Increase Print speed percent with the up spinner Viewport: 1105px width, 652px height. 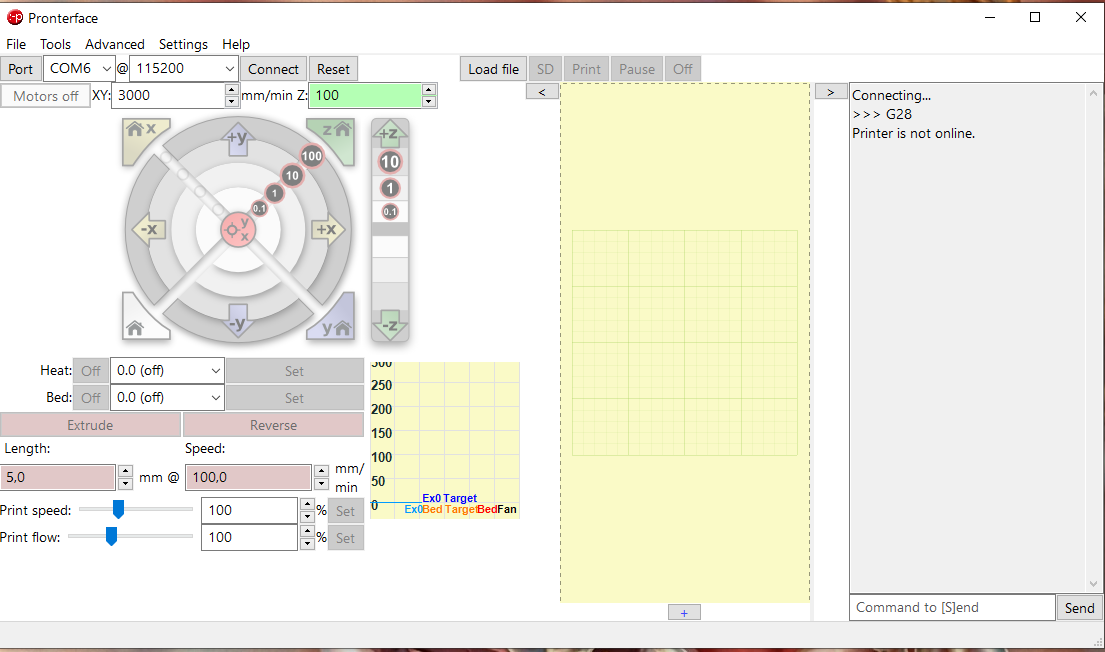[x=307, y=504]
